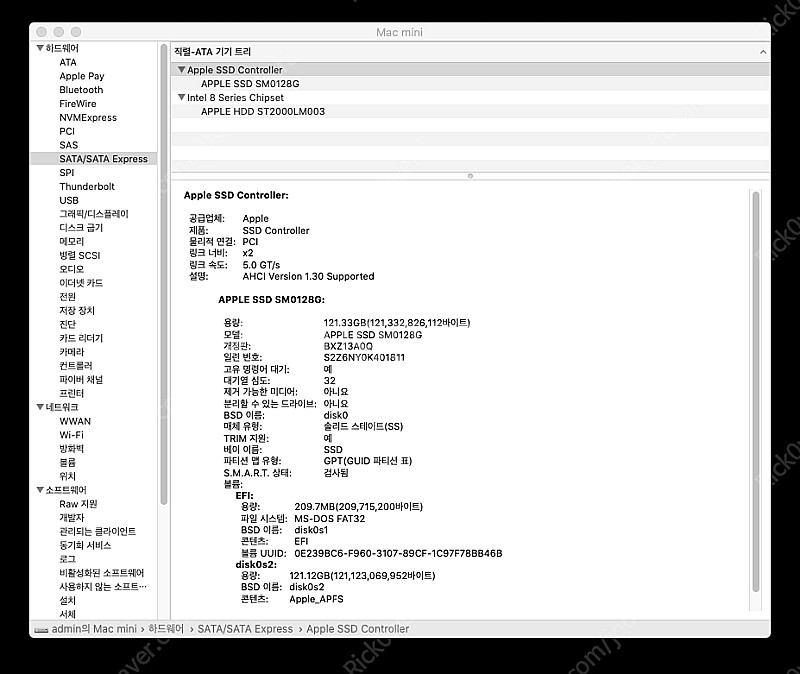The height and width of the screenshot is (674, 800).
Task: Select 방화벽 under network section
Action: coord(71,448)
